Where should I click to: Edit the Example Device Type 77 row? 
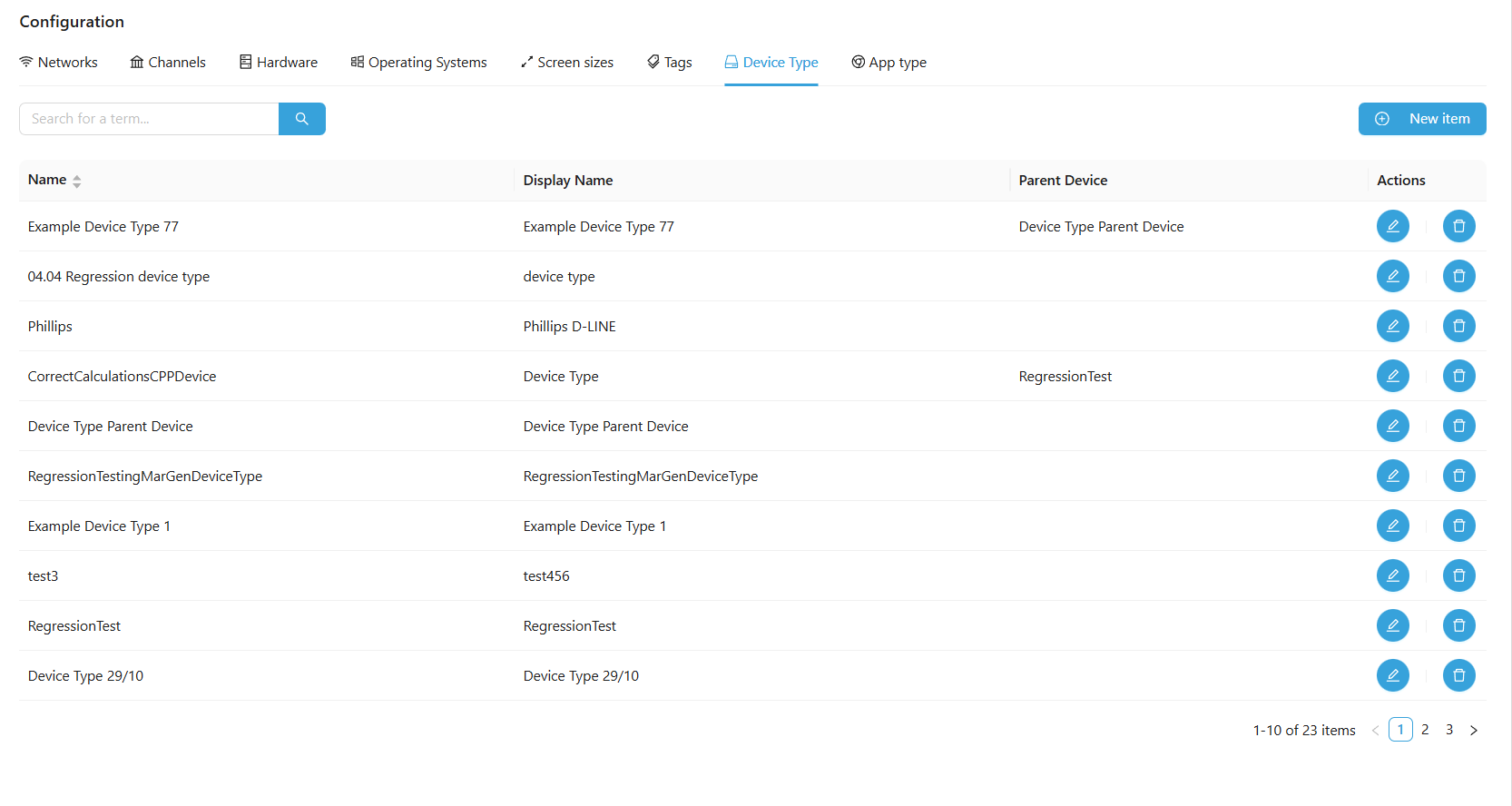(x=1392, y=226)
